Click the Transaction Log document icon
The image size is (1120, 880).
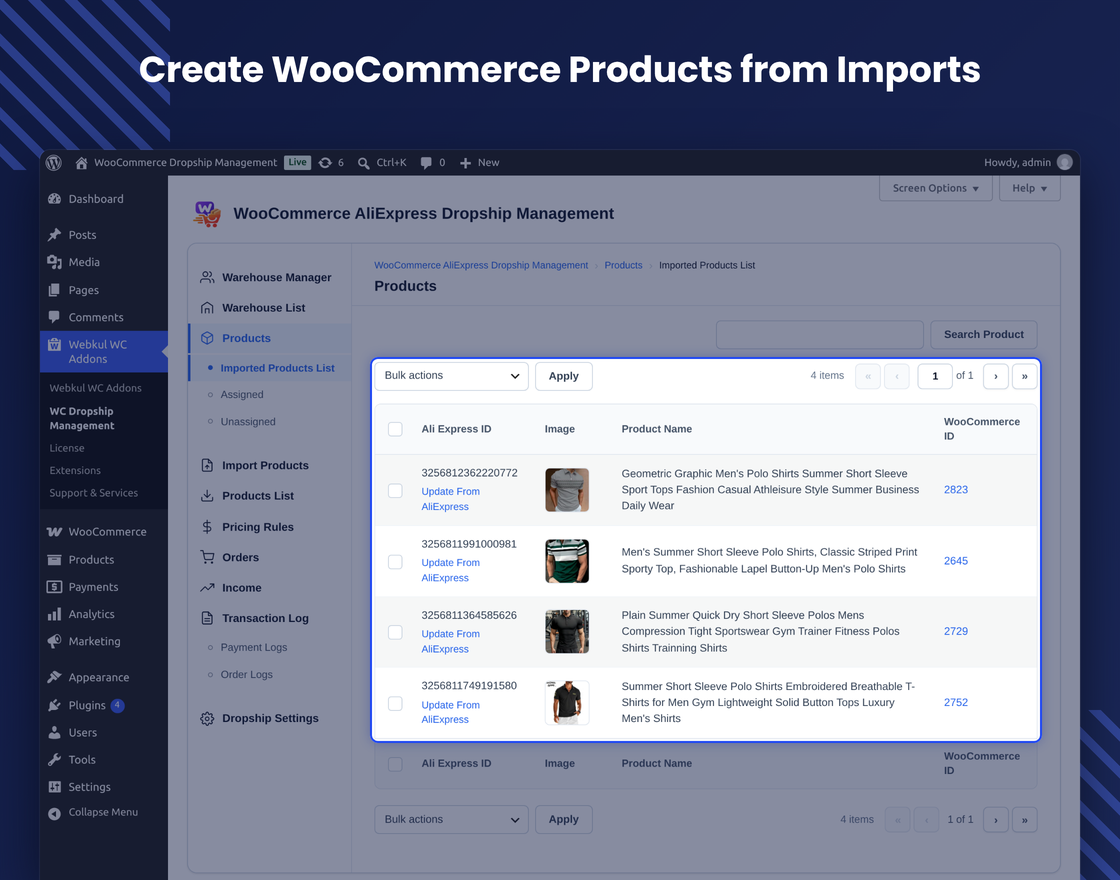[207, 618]
